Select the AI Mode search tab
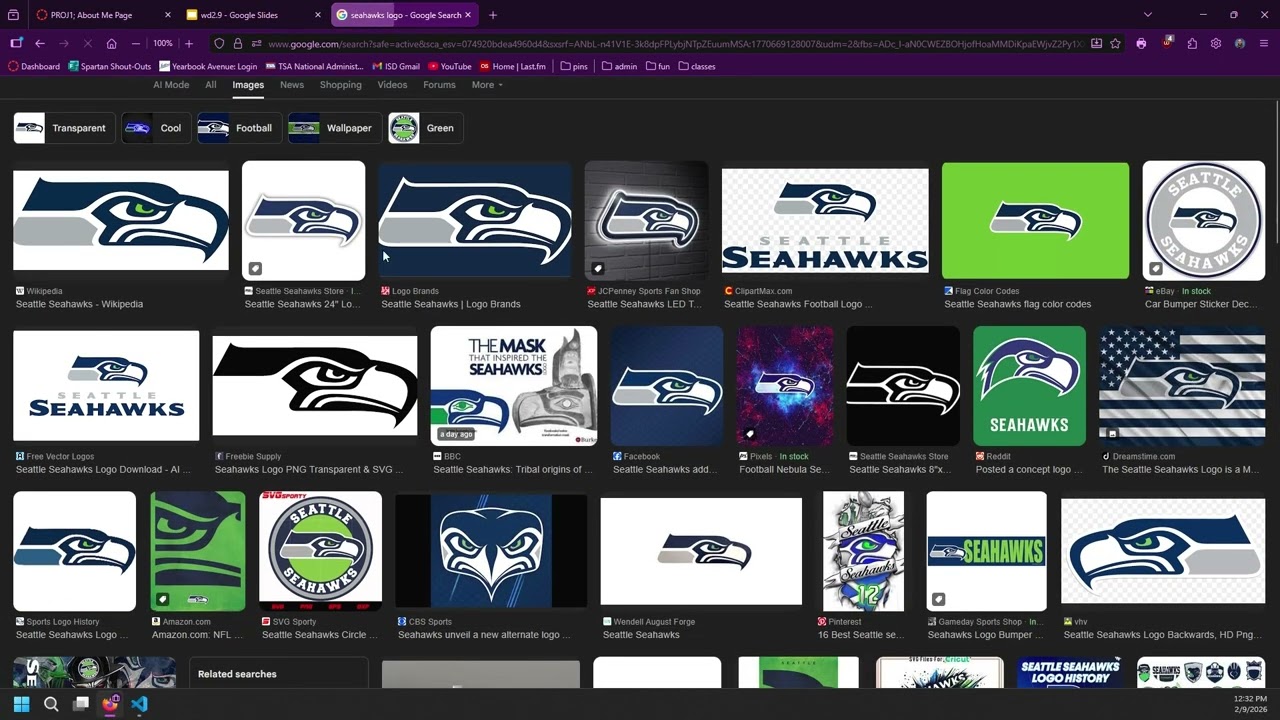The width and height of the screenshot is (1280, 720). pos(171,85)
